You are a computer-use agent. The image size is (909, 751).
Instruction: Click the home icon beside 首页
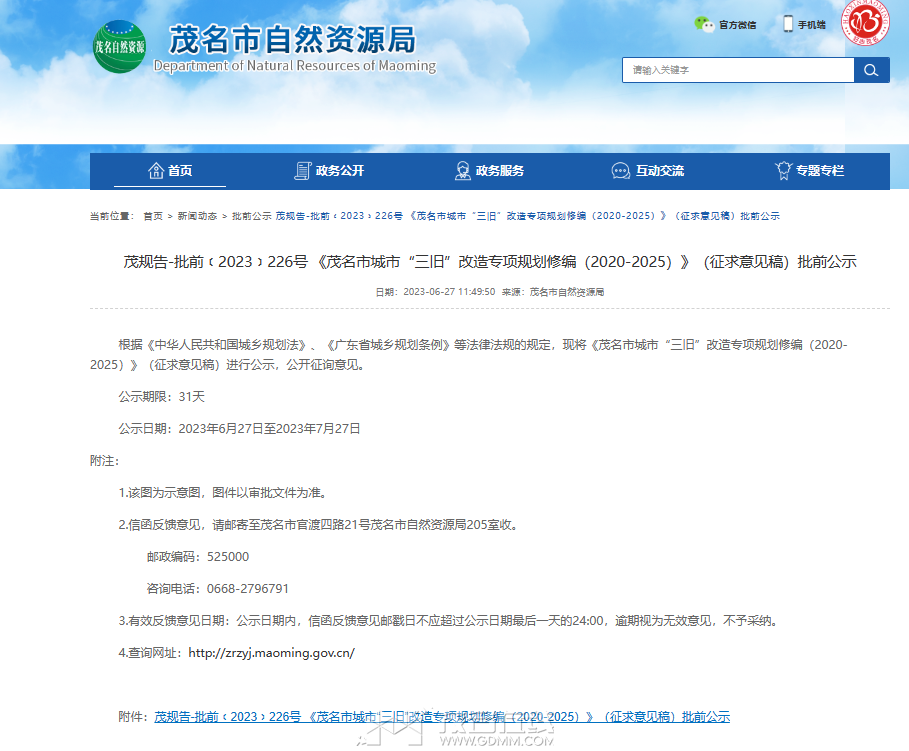pos(156,170)
